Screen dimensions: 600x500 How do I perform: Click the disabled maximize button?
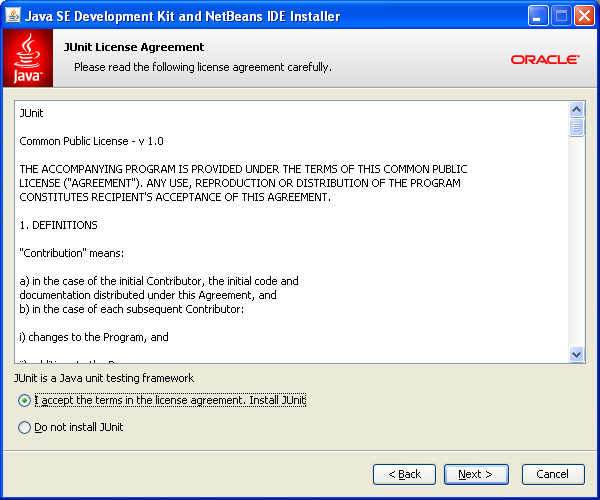[x=561, y=16]
